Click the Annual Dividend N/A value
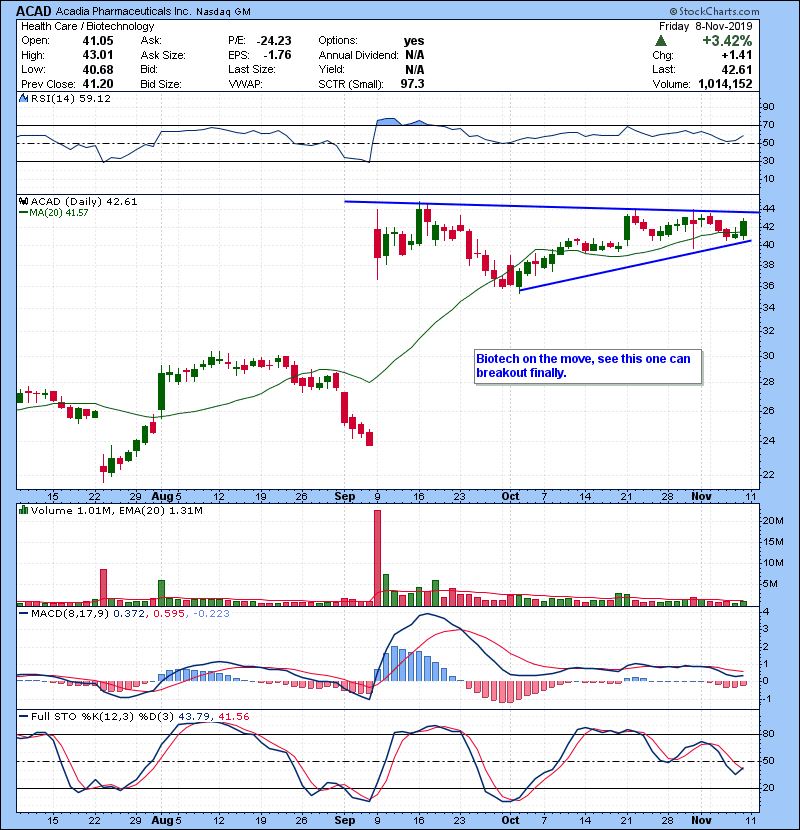 coord(415,55)
